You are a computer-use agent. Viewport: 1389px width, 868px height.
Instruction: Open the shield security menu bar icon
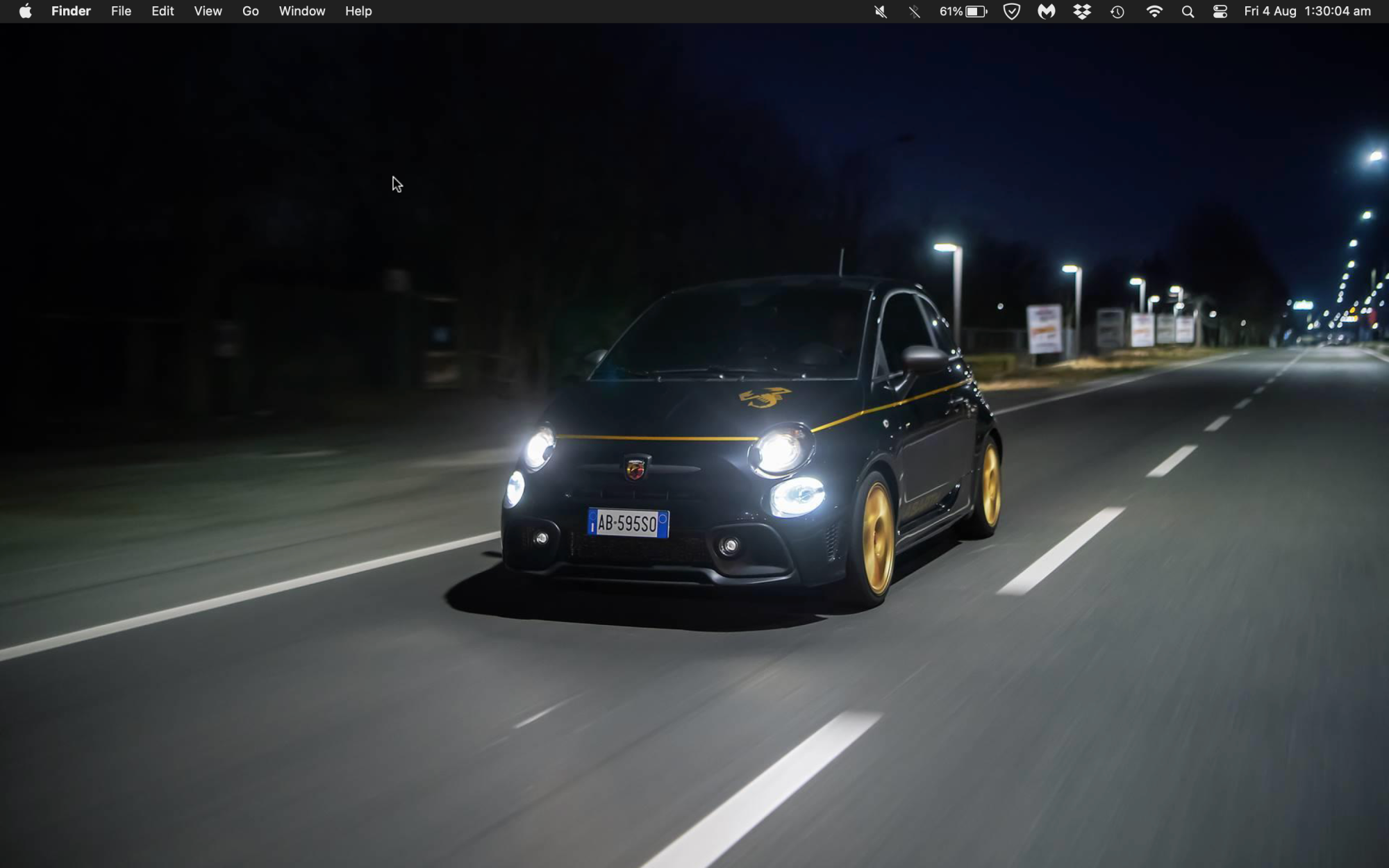[1012, 11]
